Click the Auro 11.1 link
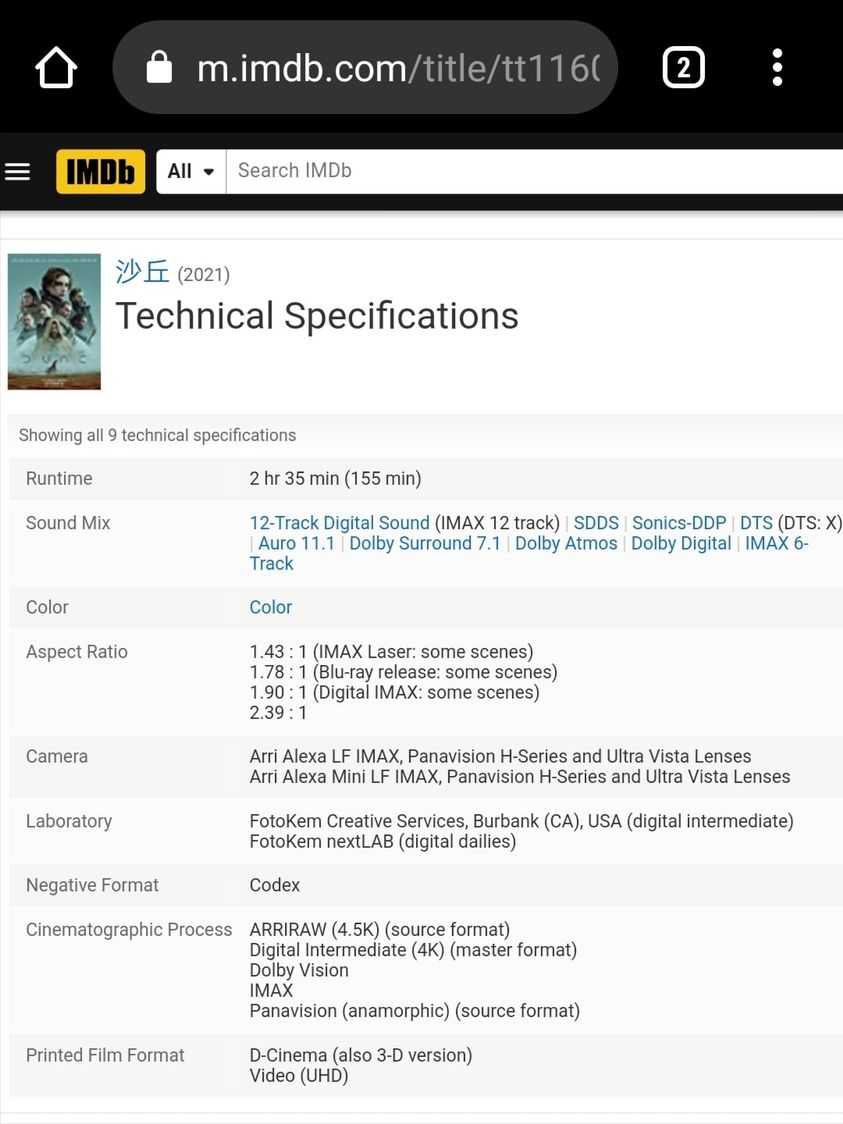 (296, 543)
